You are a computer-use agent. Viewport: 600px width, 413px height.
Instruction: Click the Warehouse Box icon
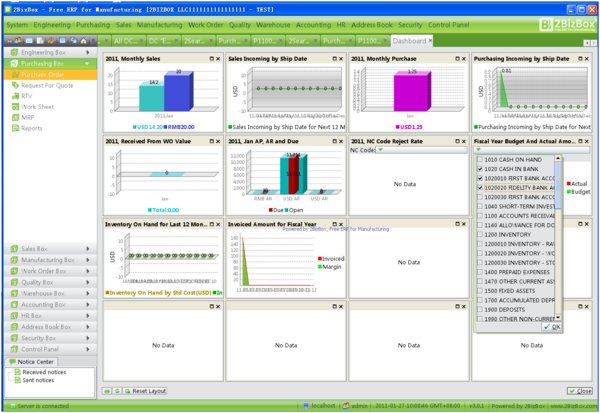click(15, 294)
